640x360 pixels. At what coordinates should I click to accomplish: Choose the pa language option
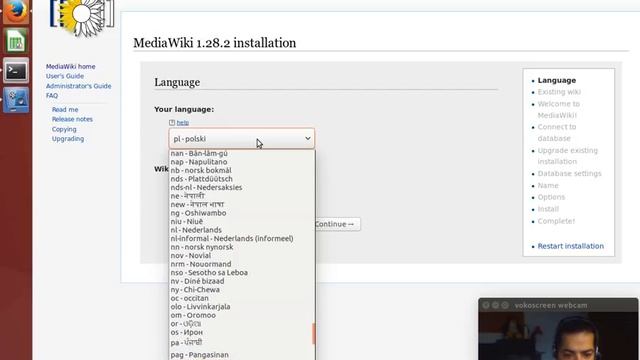pyautogui.click(x=242, y=342)
